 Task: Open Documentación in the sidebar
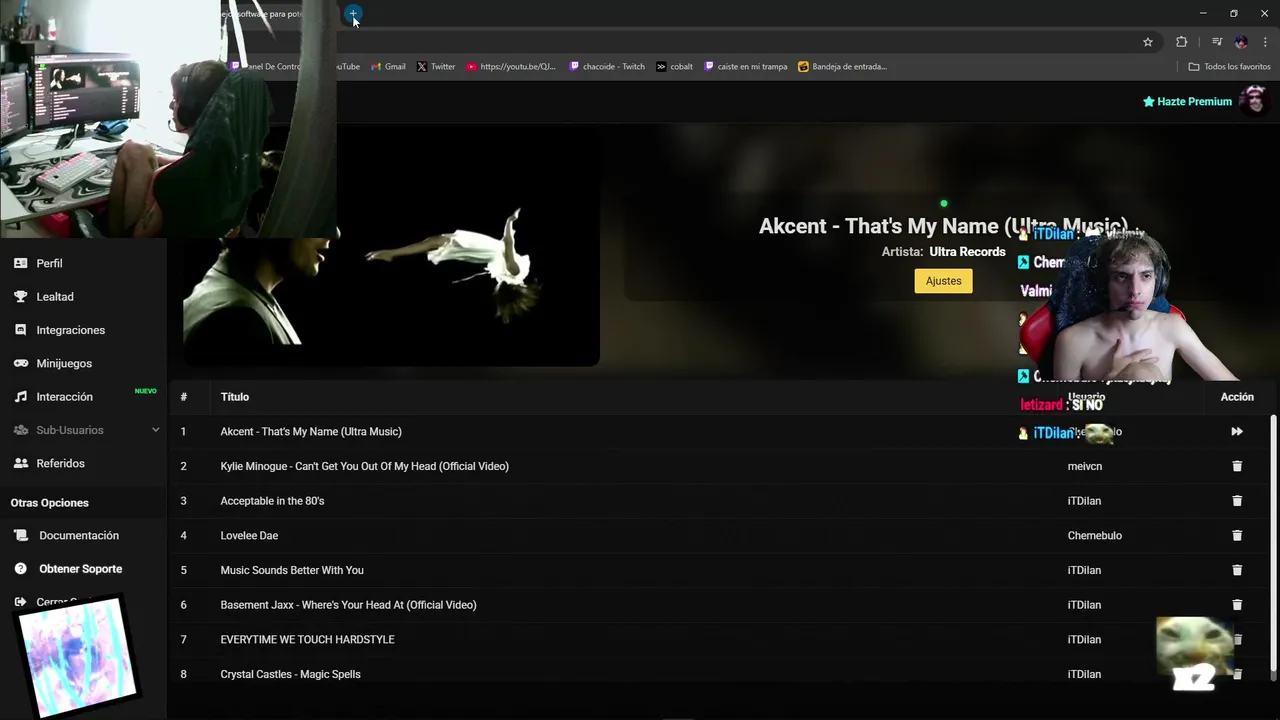click(x=79, y=536)
